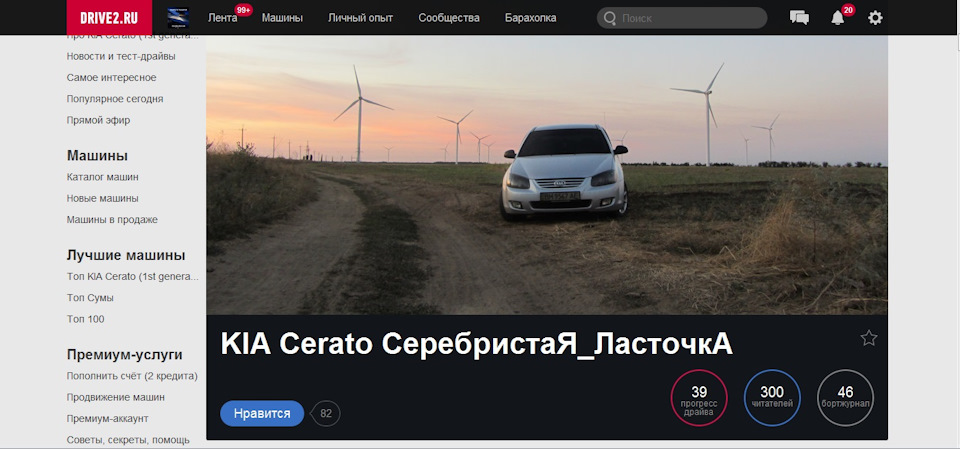Open the 82 likes counter
Screen dimensions: 960x449
click(326, 413)
